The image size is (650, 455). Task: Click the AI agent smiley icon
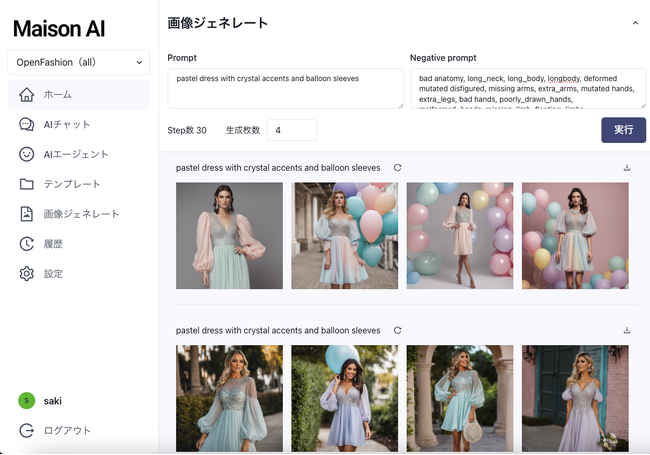(x=26, y=155)
